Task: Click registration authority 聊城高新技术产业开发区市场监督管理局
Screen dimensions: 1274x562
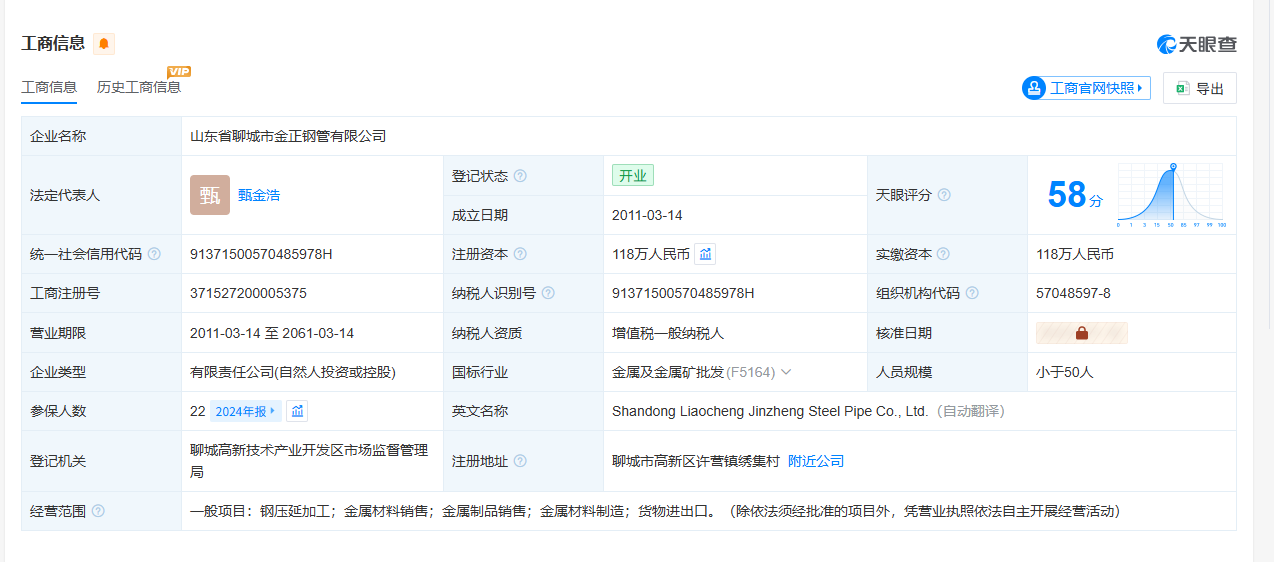Action: pyautogui.click(x=309, y=461)
